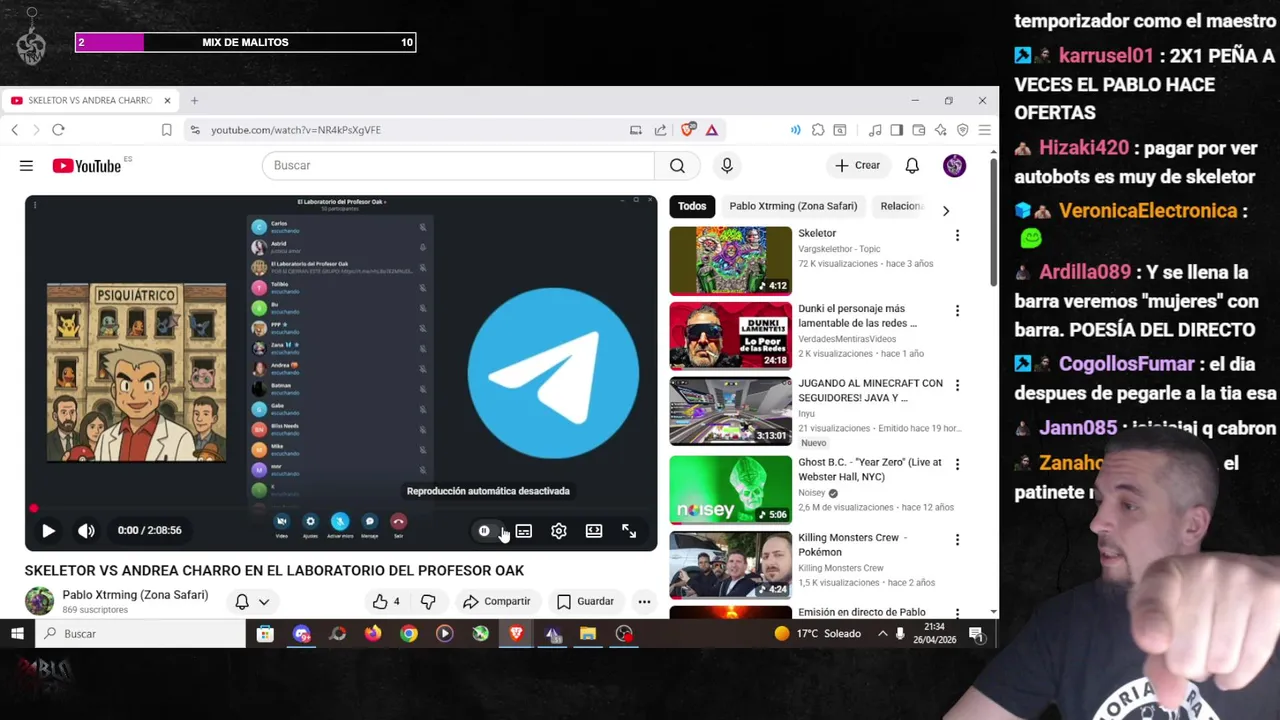Open File Explorer from taskbar
The width and height of the screenshot is (1280, 720).
tap(588, 634)
